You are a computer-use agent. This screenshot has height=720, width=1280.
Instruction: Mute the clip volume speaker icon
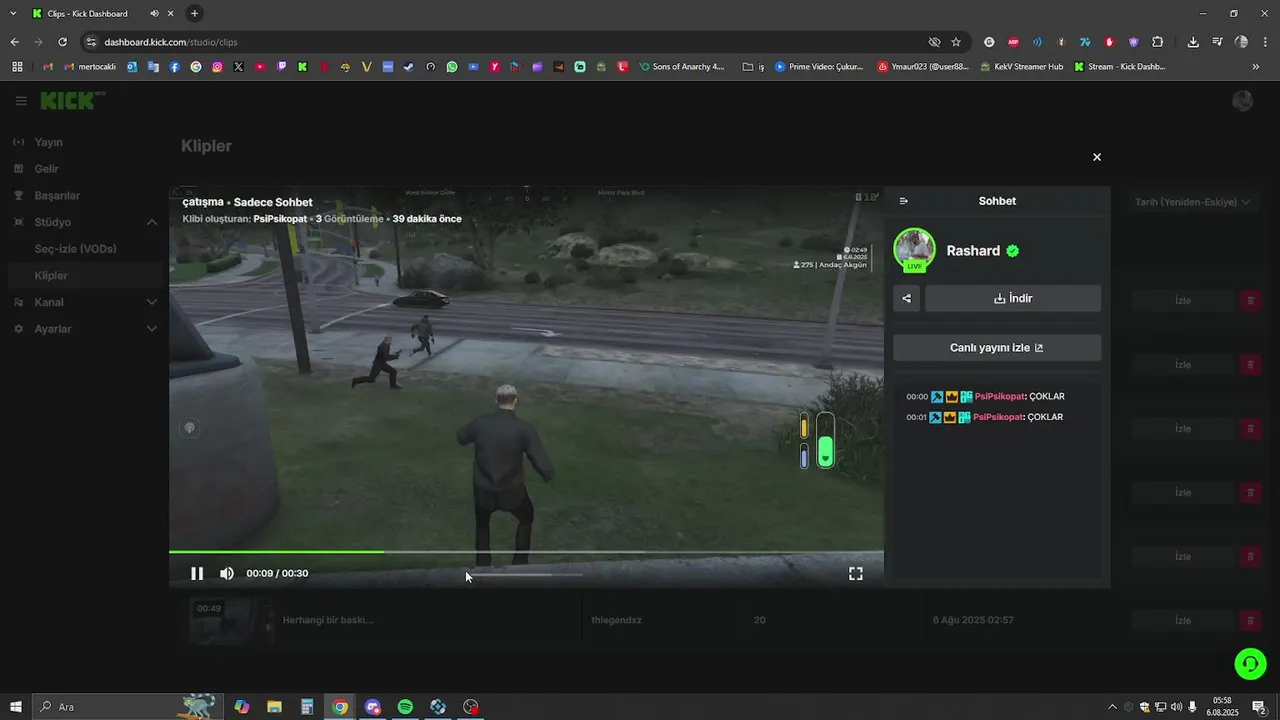point(227,573)
